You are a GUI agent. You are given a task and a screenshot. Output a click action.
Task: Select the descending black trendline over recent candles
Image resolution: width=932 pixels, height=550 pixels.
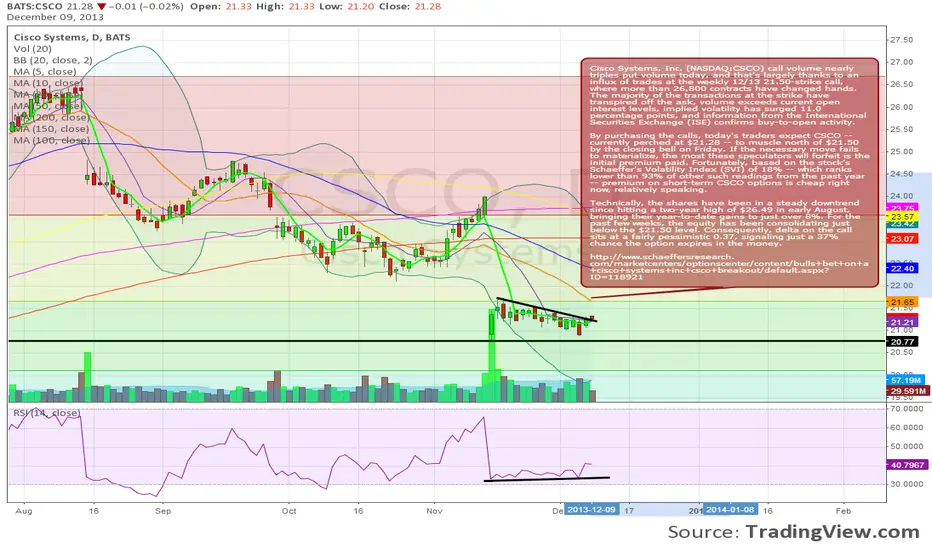(546, 309)
